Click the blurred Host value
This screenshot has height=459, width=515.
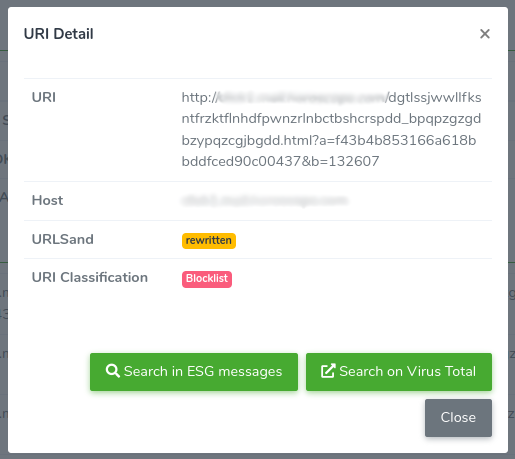tap(265, 201)
